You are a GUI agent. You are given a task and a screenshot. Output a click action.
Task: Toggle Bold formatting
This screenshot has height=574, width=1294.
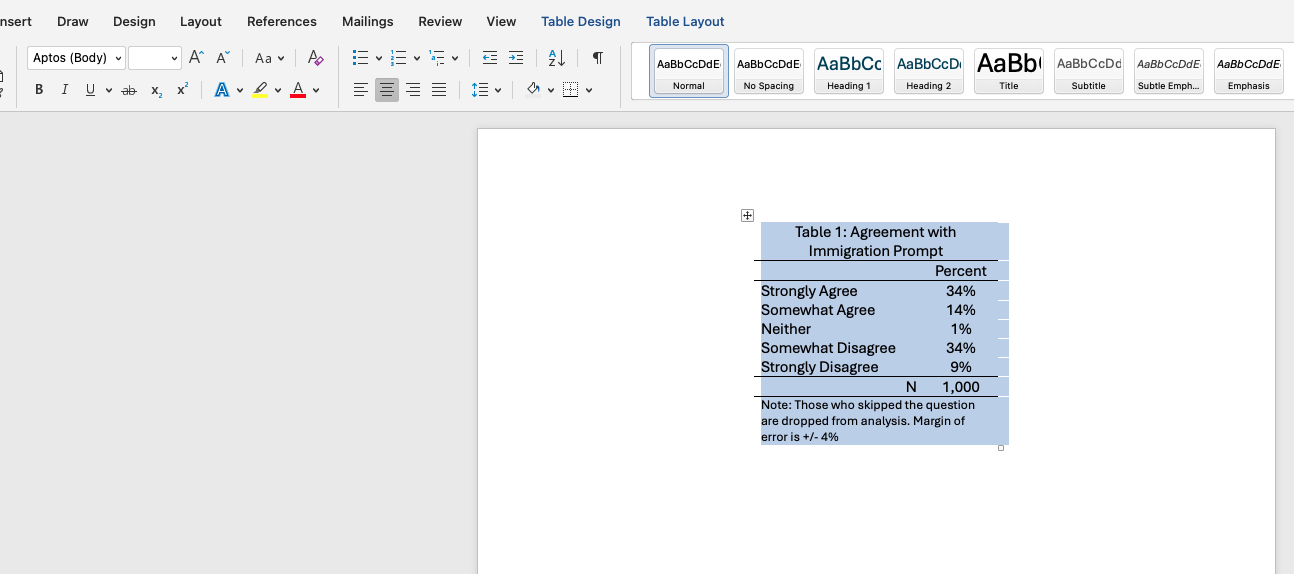pyautogui.click(x=39, y=90)
